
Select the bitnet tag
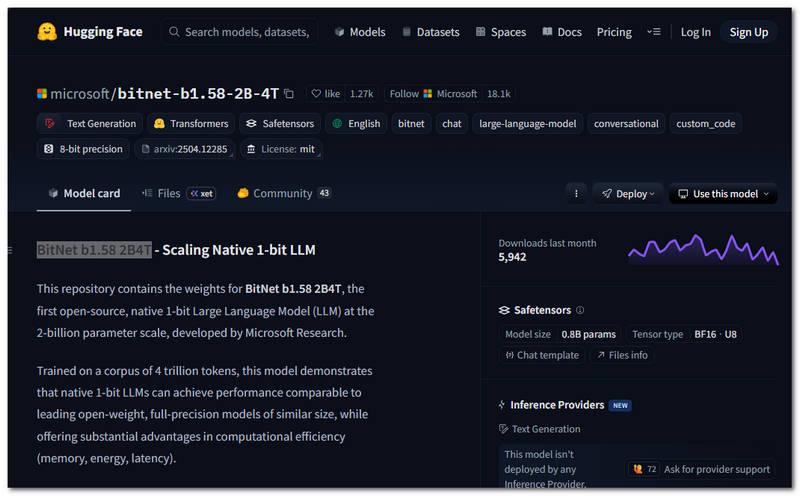[x=411, y=124]
